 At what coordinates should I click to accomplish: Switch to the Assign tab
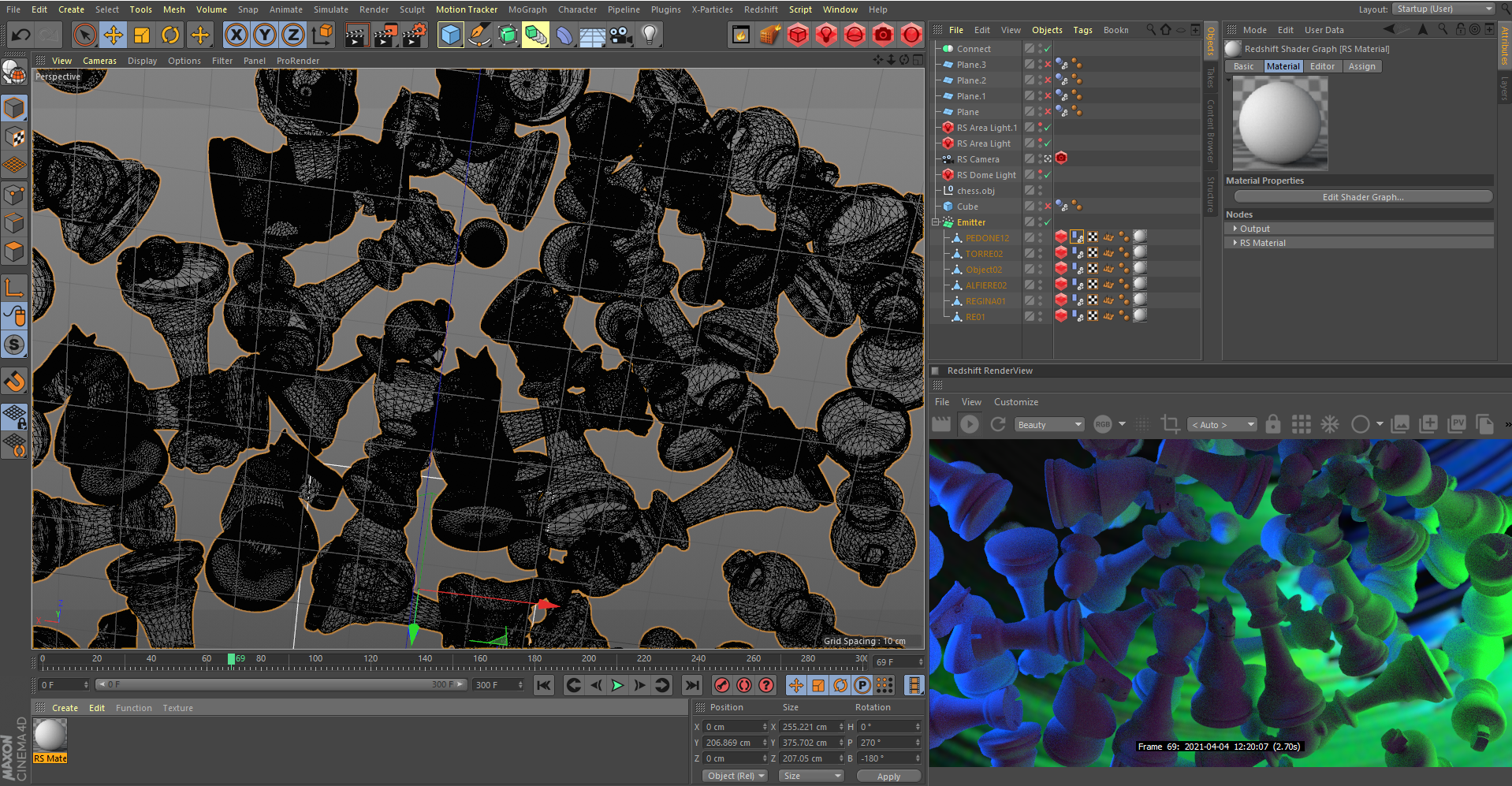coord(1361,66)
